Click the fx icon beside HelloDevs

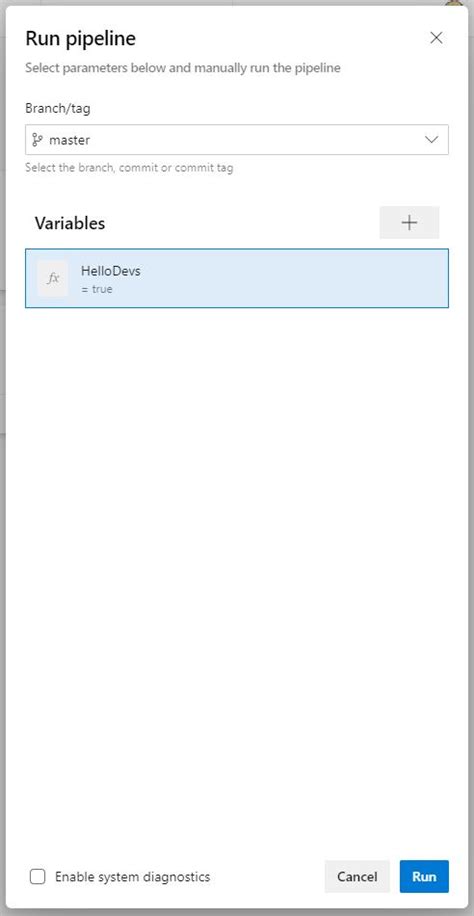(53, 279)
